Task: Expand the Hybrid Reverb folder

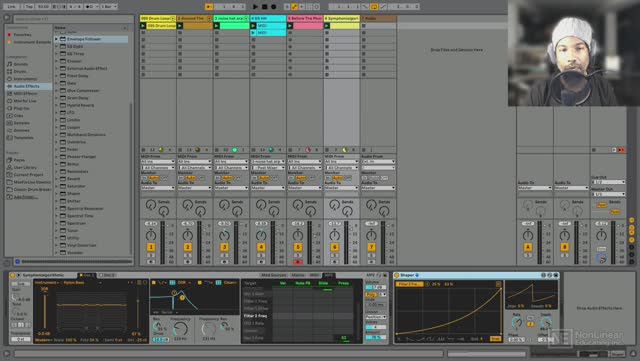Action: (56, 105)
